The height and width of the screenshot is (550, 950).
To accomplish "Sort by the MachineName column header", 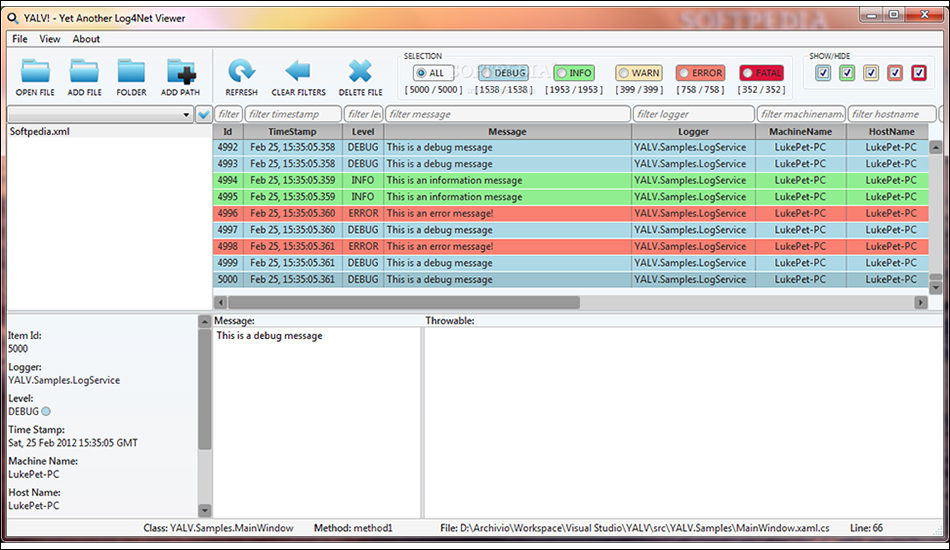I will coord(800,131).
